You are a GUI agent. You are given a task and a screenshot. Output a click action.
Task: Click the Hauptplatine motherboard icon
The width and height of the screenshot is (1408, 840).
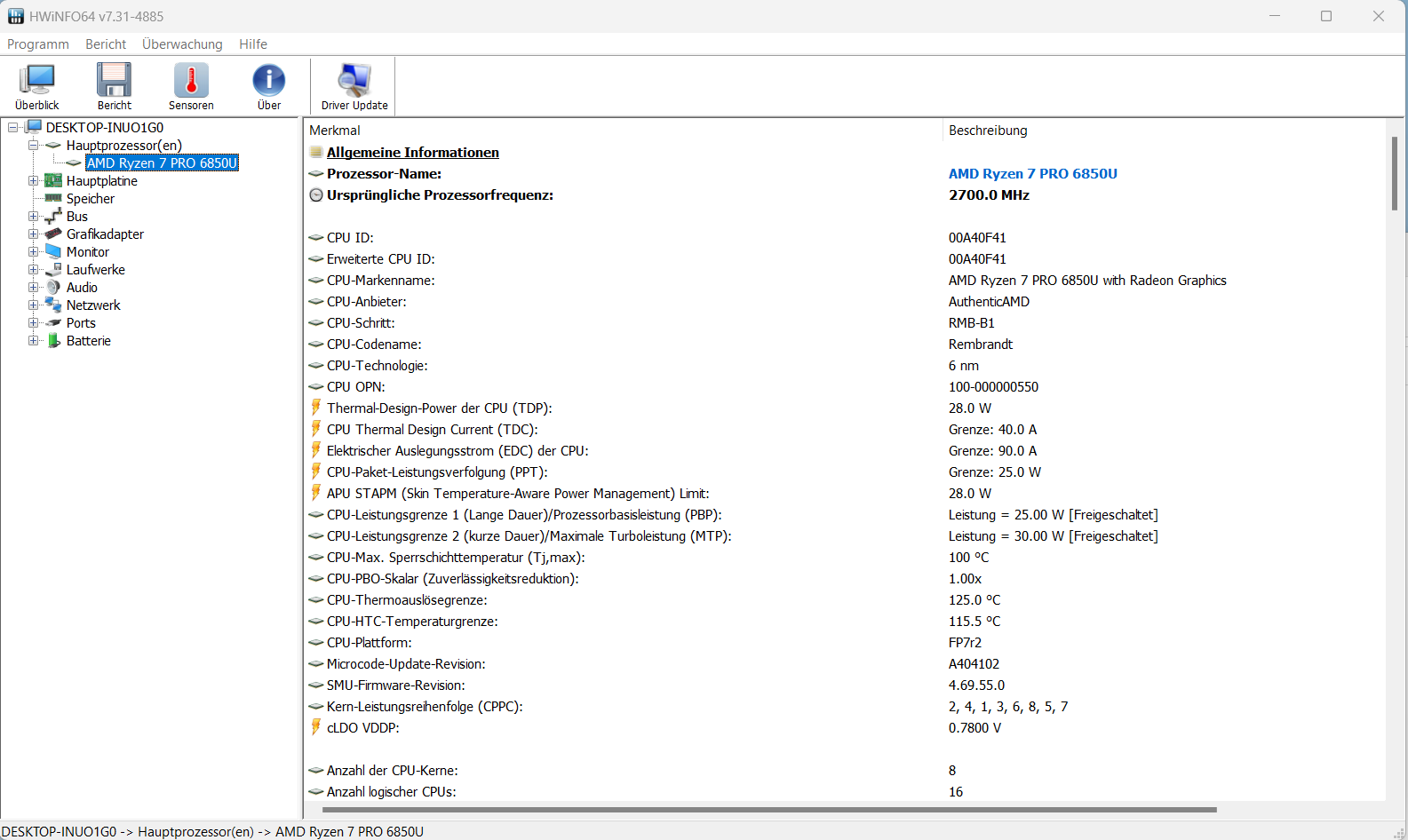pyautogui.click(x=53, y=180)
